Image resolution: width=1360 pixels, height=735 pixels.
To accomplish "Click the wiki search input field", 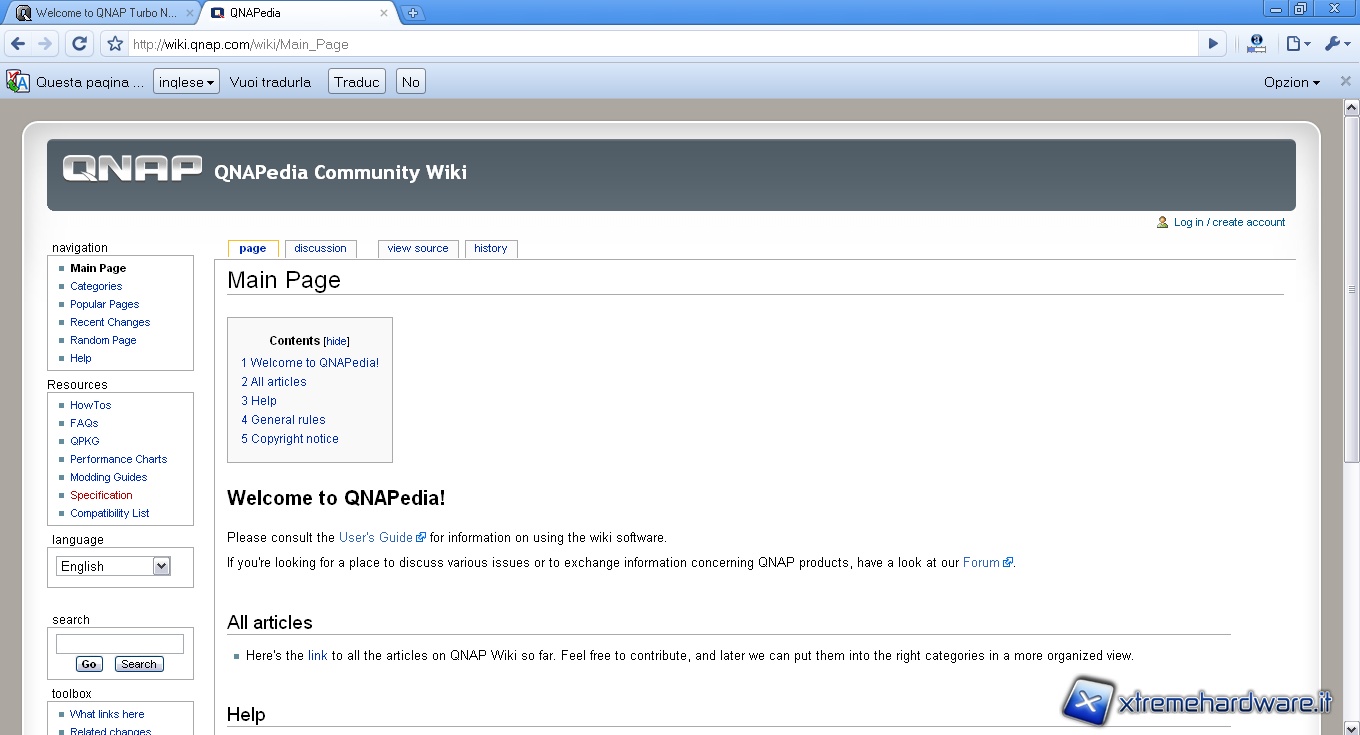I will (119, 644).
